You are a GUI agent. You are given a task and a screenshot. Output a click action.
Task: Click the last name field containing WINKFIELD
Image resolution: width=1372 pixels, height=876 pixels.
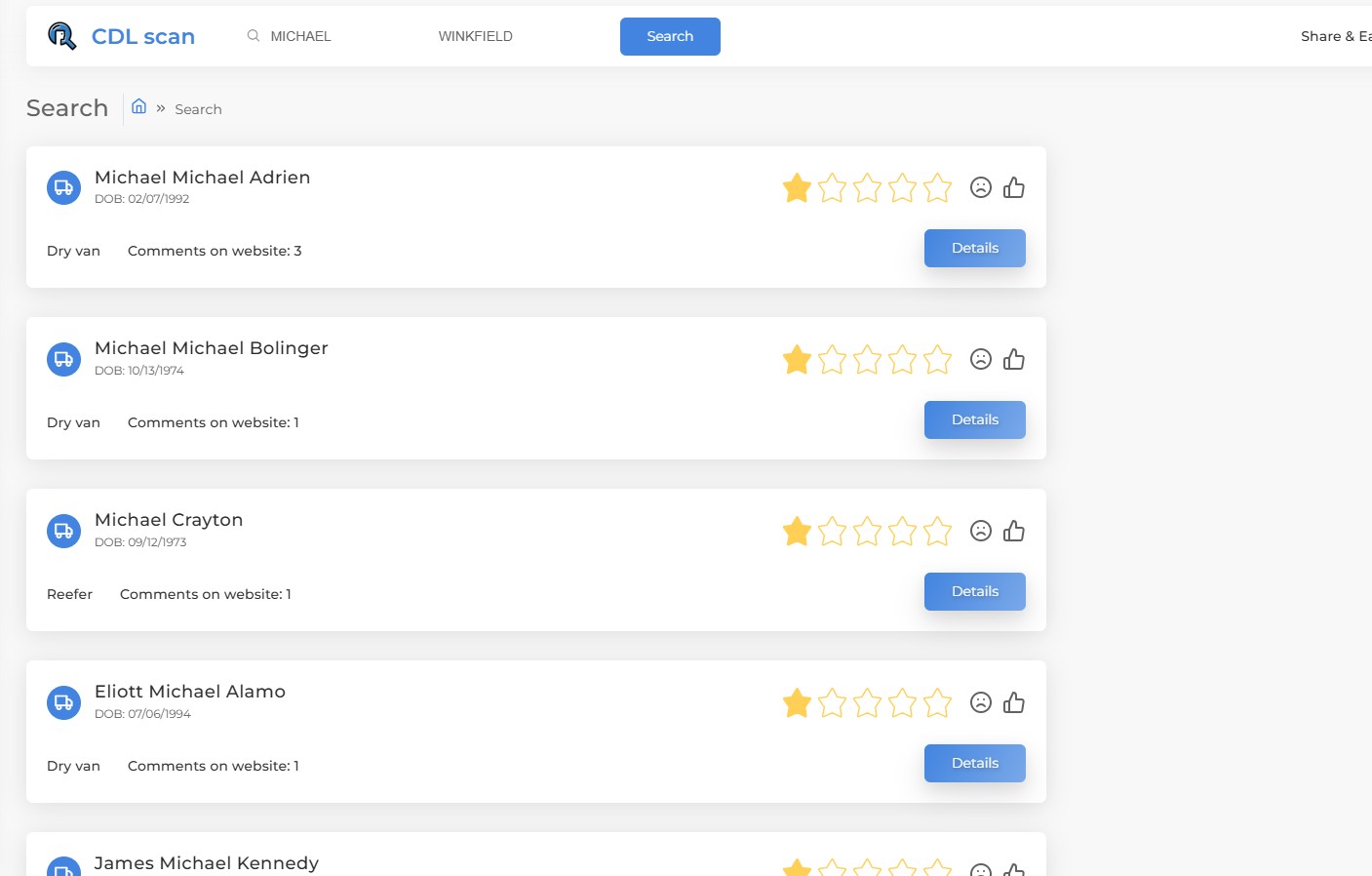(507, 36)
